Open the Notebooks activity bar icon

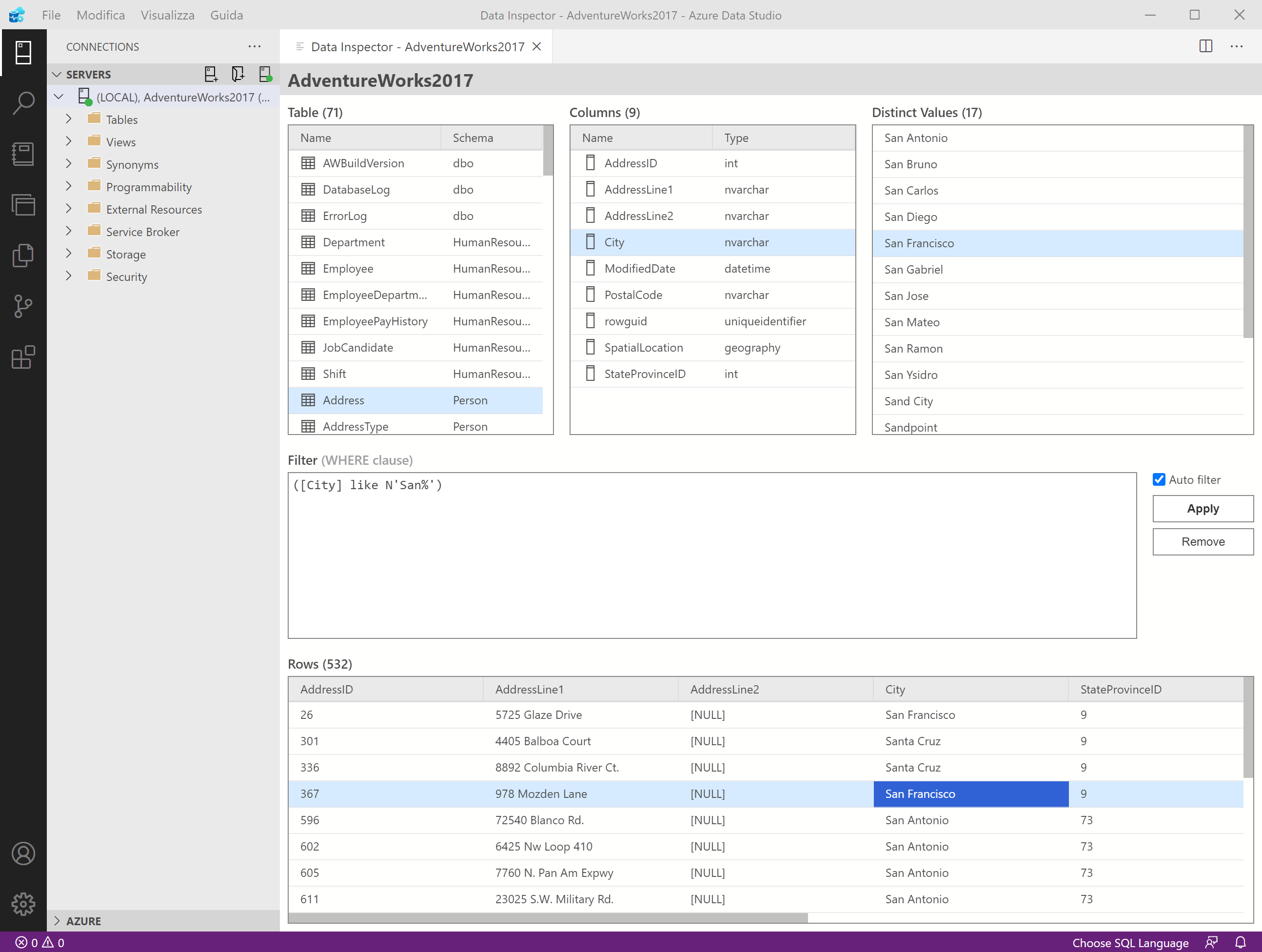(x=23, y=154)
